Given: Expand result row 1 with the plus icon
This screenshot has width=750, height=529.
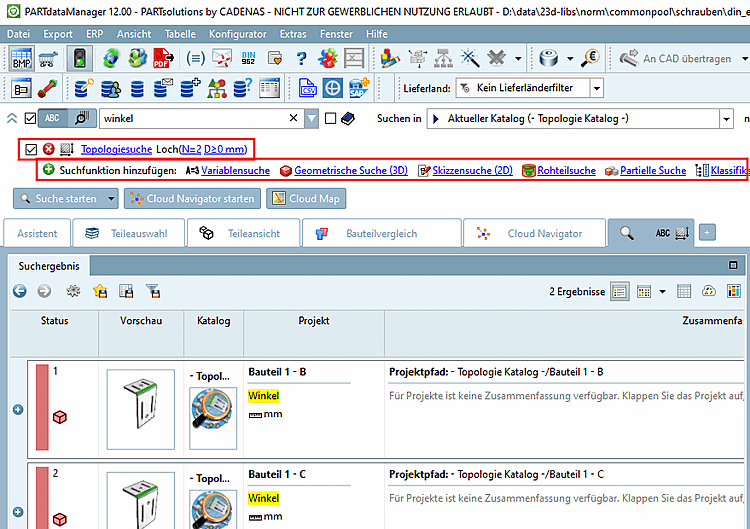Looking at the screenshot, I should click(x=18, y=409).
